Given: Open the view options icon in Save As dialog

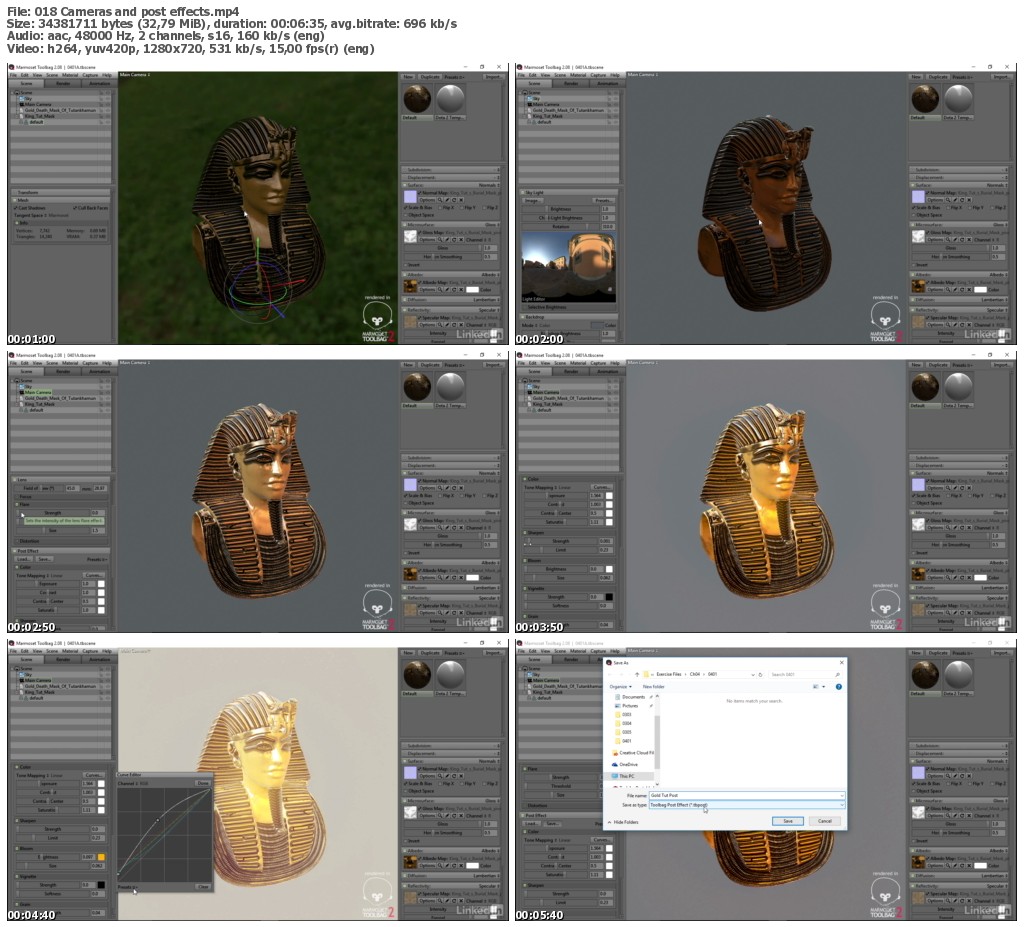Looking at the screenshot, I should (x=816, y=687).
